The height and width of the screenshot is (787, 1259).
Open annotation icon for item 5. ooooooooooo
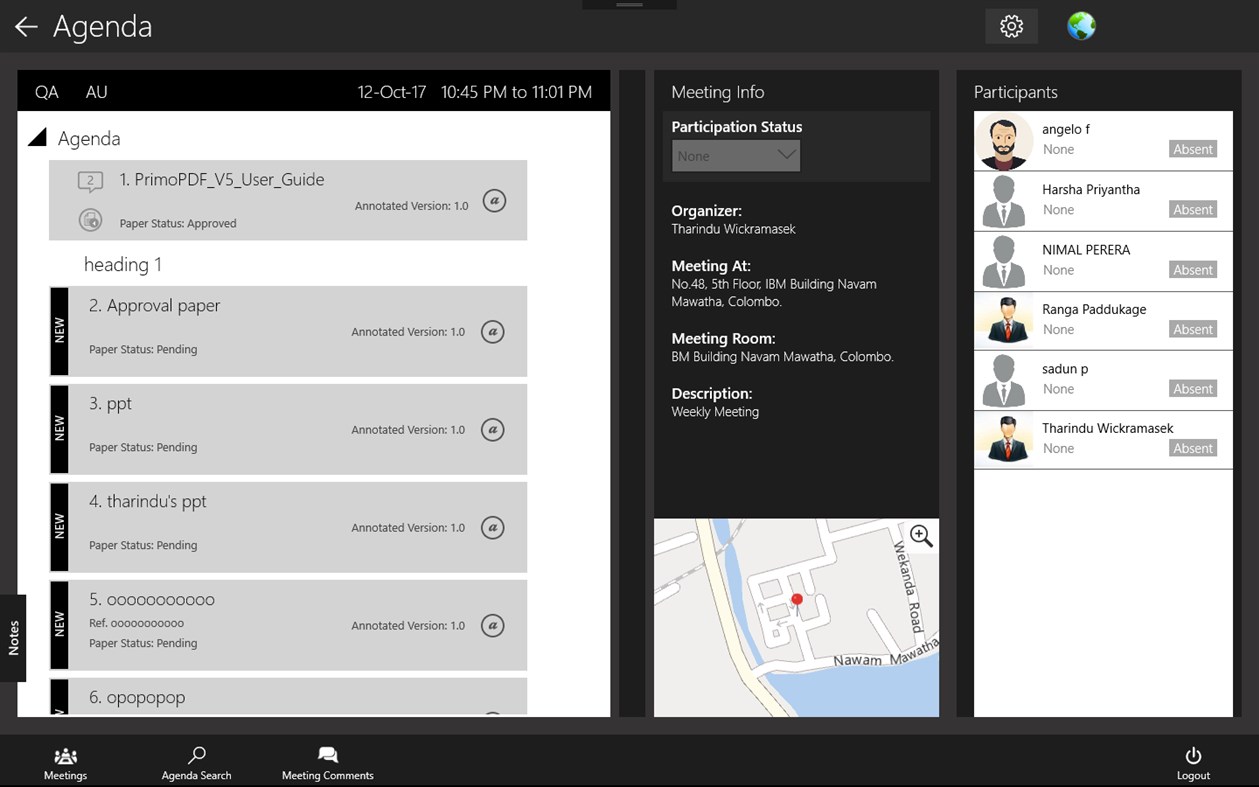pos(492,625)
